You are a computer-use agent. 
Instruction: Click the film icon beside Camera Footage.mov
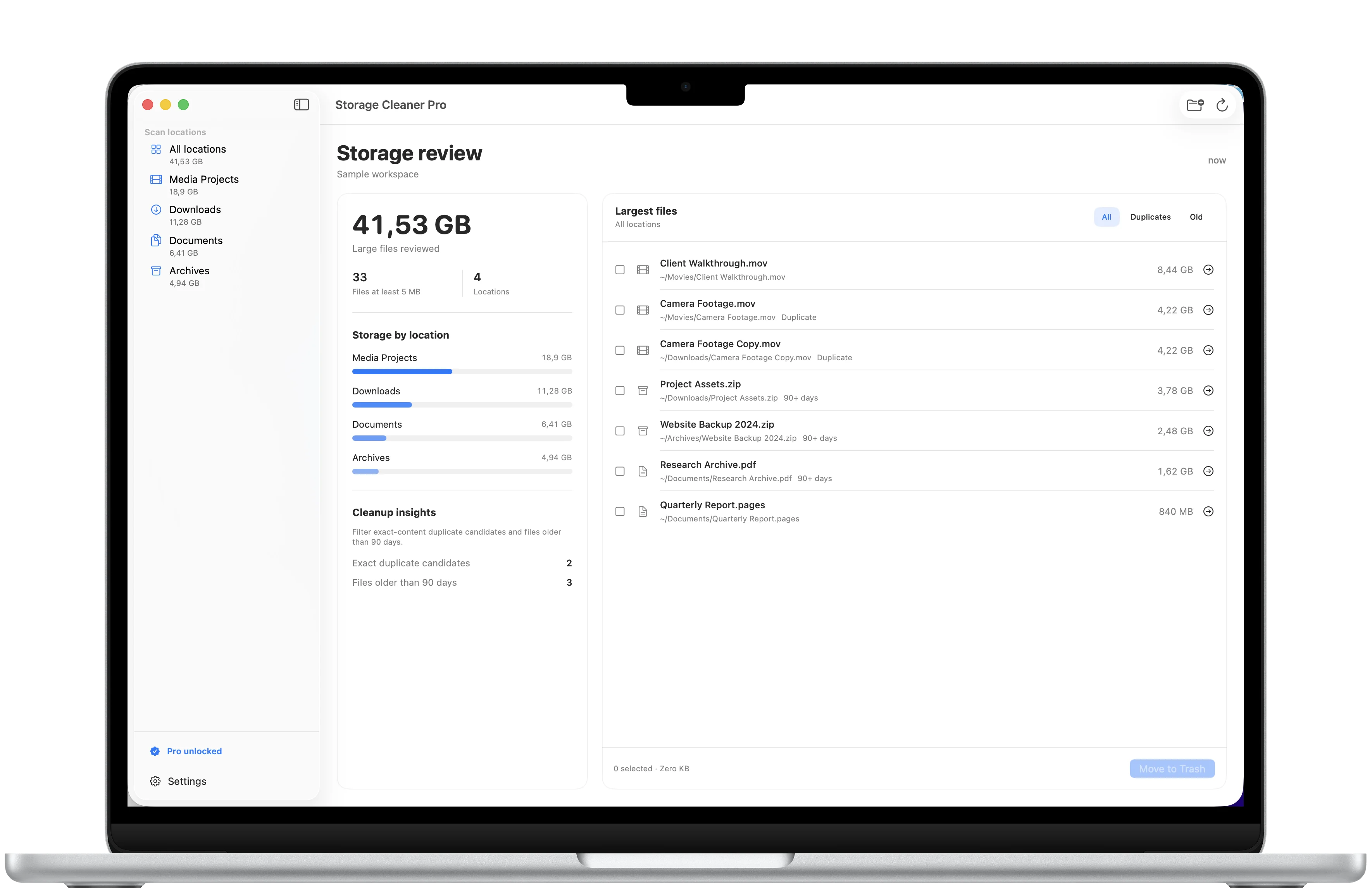click(x=643, y=310)
